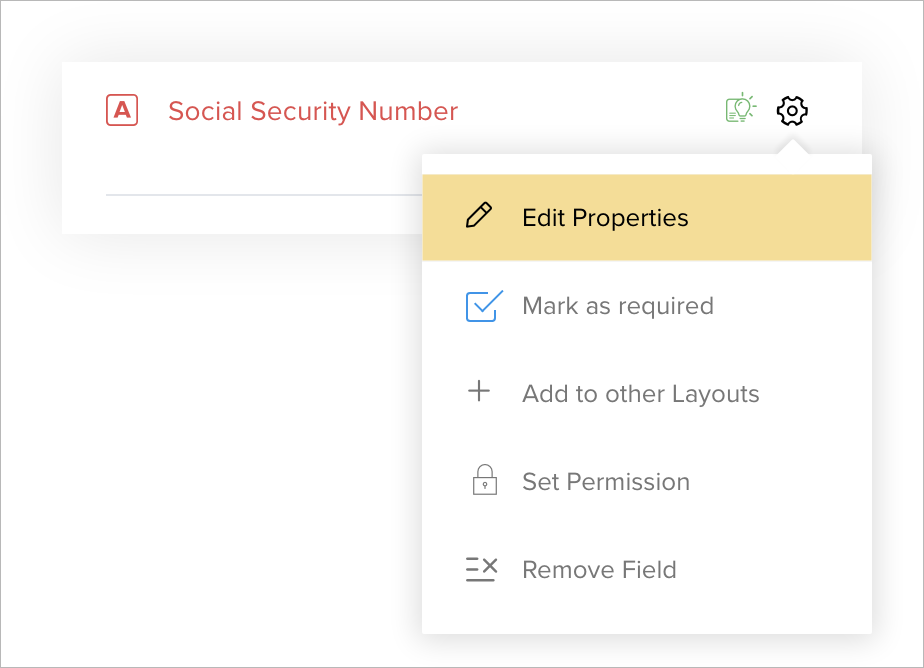This screenshot has height=668, width=924.
Task: Click the padlock icon for Set Permission
Action: pos(483,481)
